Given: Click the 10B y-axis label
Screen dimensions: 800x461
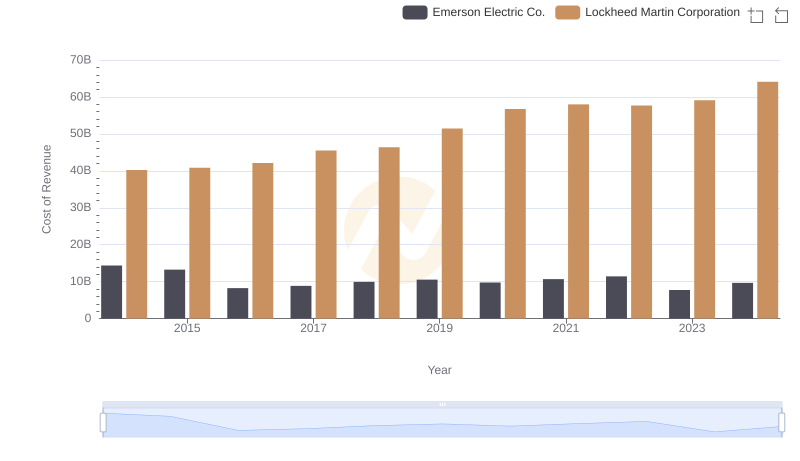Looking at the screenshot, I should 81,281.
